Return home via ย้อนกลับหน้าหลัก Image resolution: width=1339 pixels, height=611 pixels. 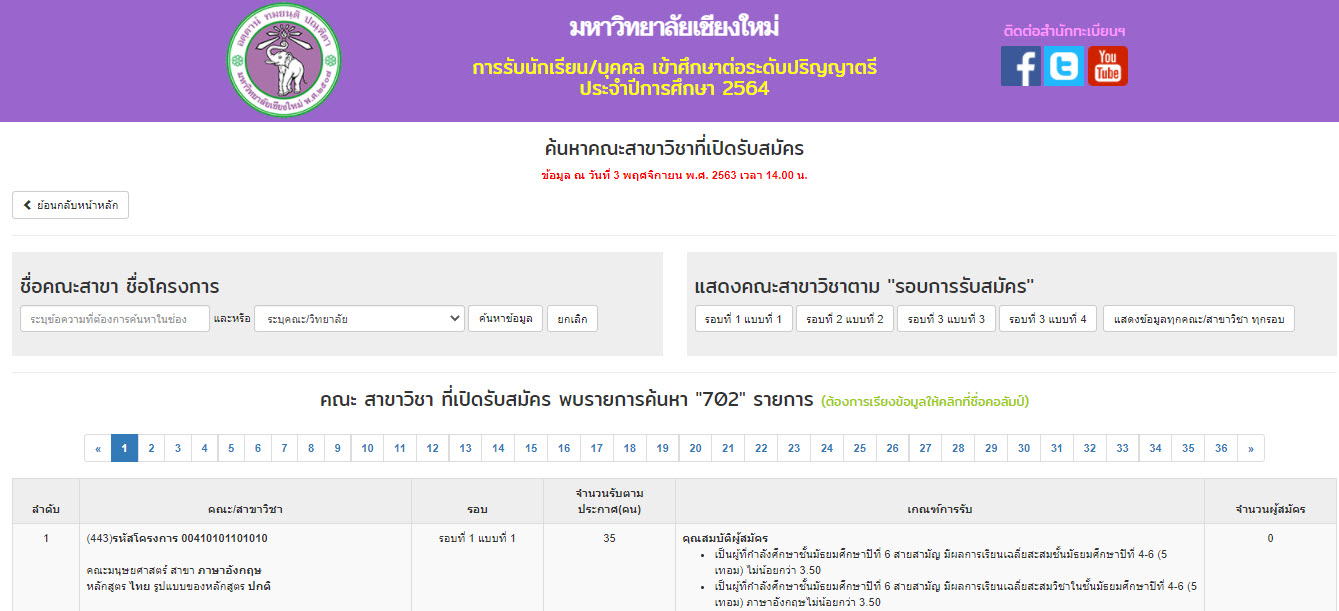click(68, 204)
